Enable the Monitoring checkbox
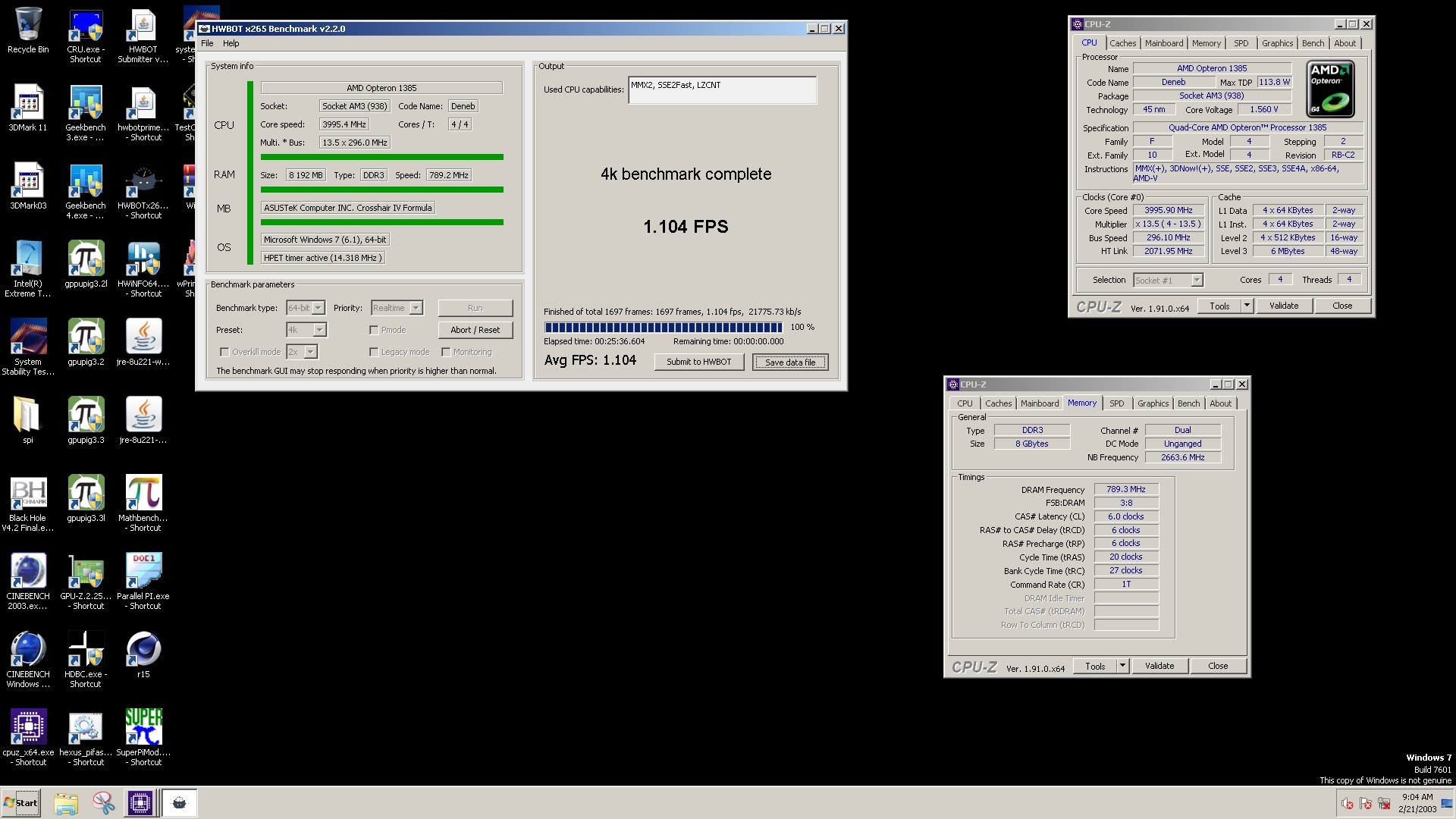 click(x=446, y=352)
